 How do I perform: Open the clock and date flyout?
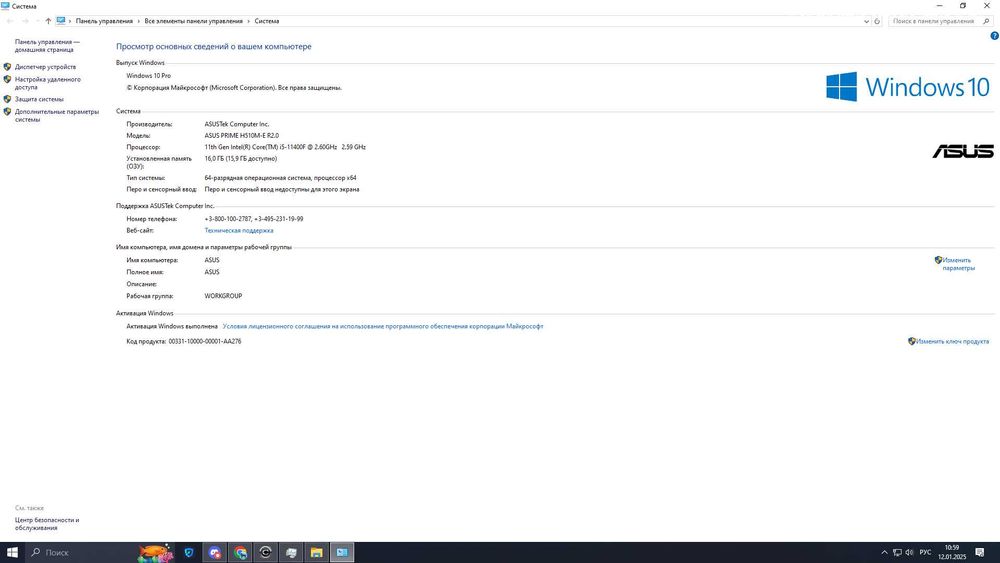(x=952, y=552)
